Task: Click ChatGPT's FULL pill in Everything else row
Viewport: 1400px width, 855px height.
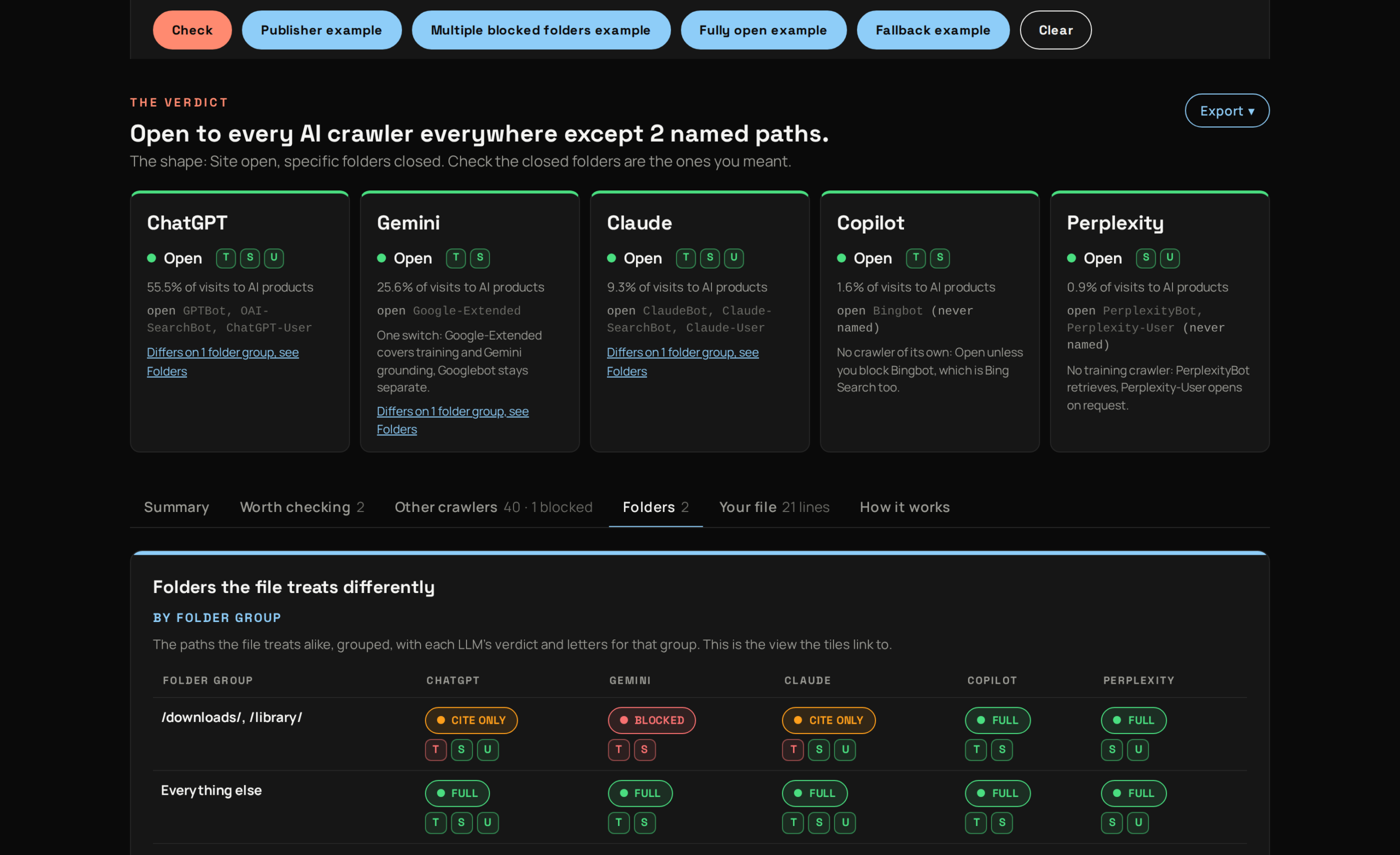Action: click(x=457, y=793)
